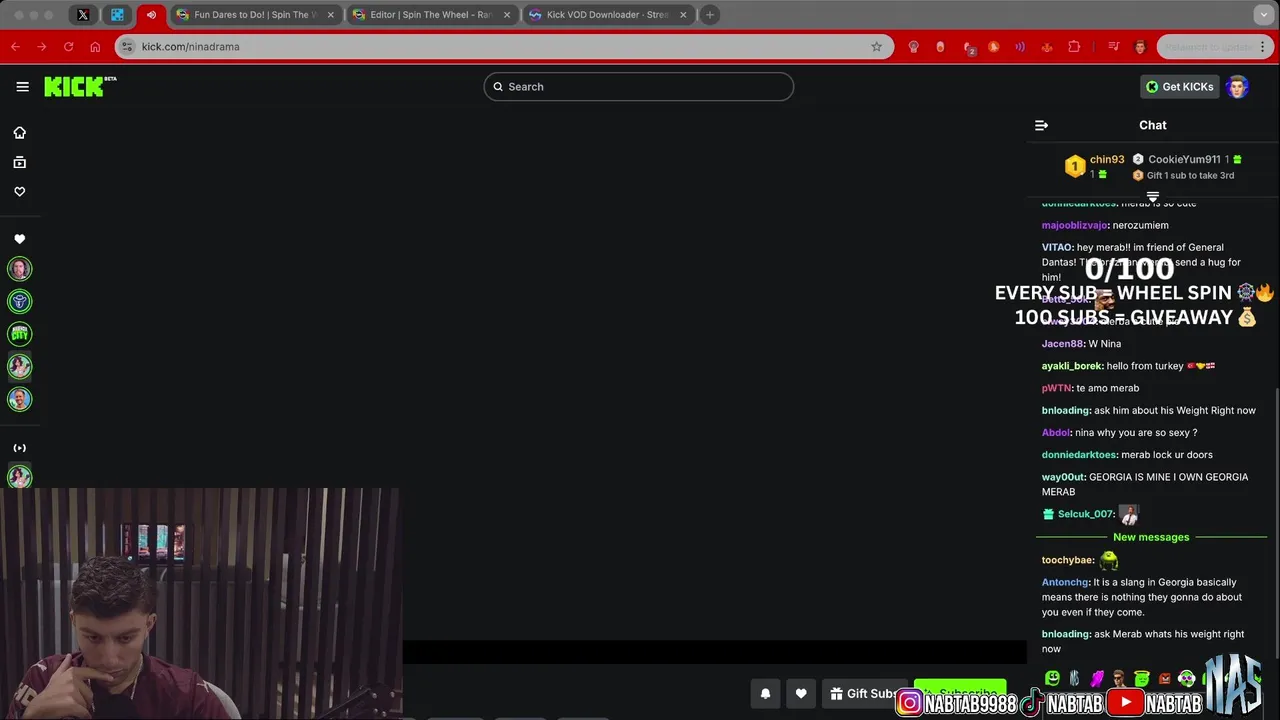Open the Recommended live broadcast icon in sidebar
1280x720 pixels.
click(19, 448)
